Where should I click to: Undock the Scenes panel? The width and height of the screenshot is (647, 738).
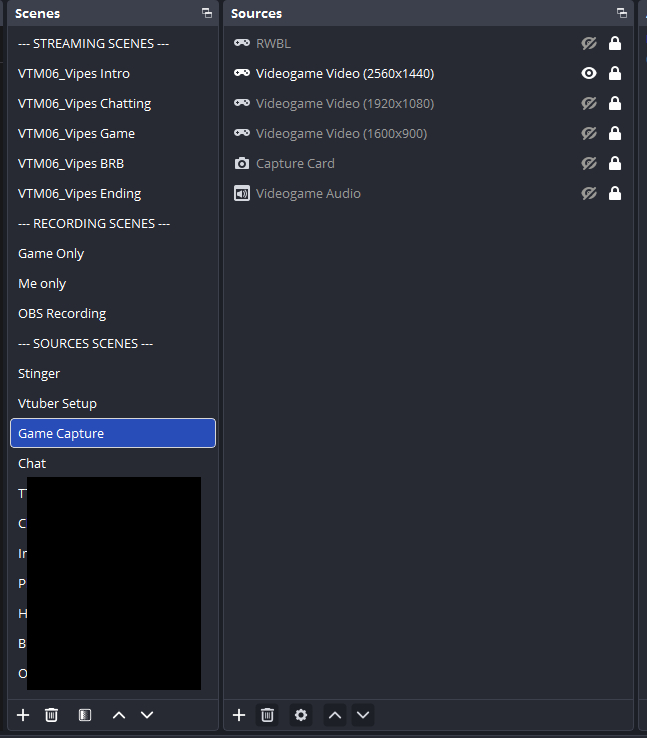click(x=206, y=14)
